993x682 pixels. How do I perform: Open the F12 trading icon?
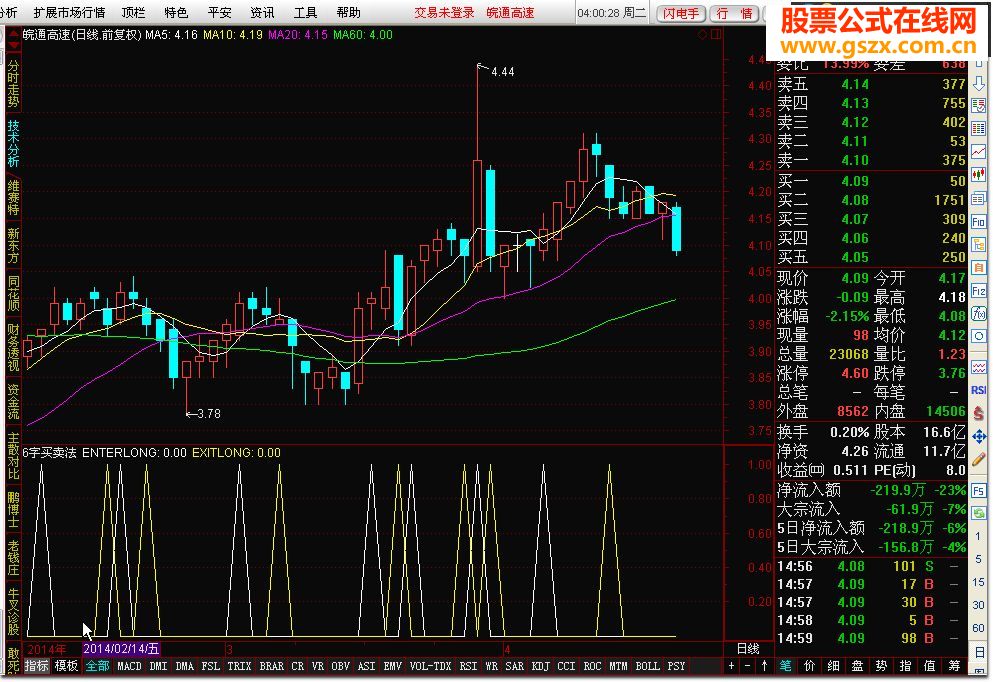979,291
